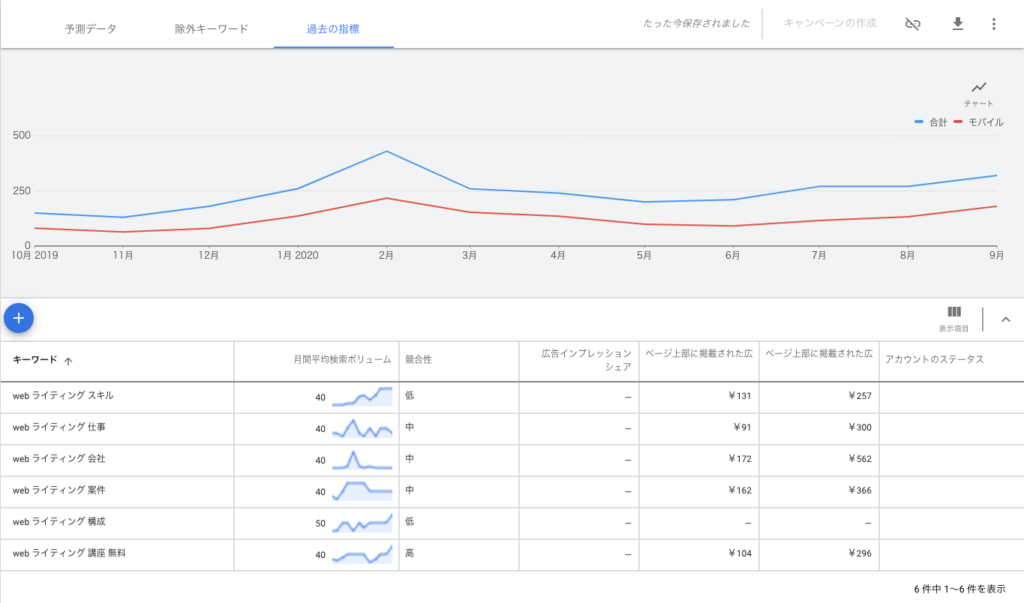
Task: Select keyword web ライティング 案件
Action: point(59,490)
